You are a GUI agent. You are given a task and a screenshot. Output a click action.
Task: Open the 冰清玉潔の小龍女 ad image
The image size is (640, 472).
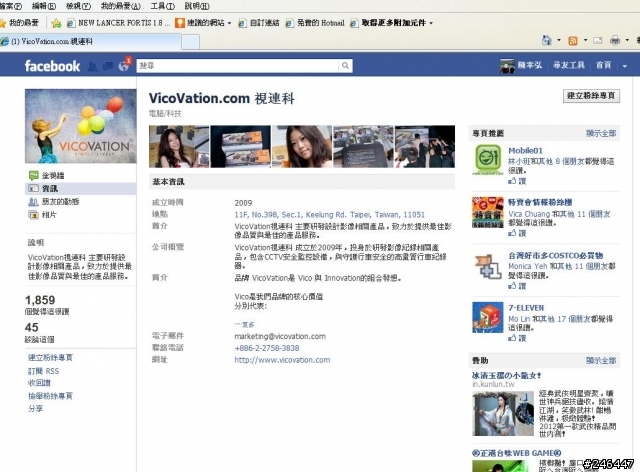point(503,414)
